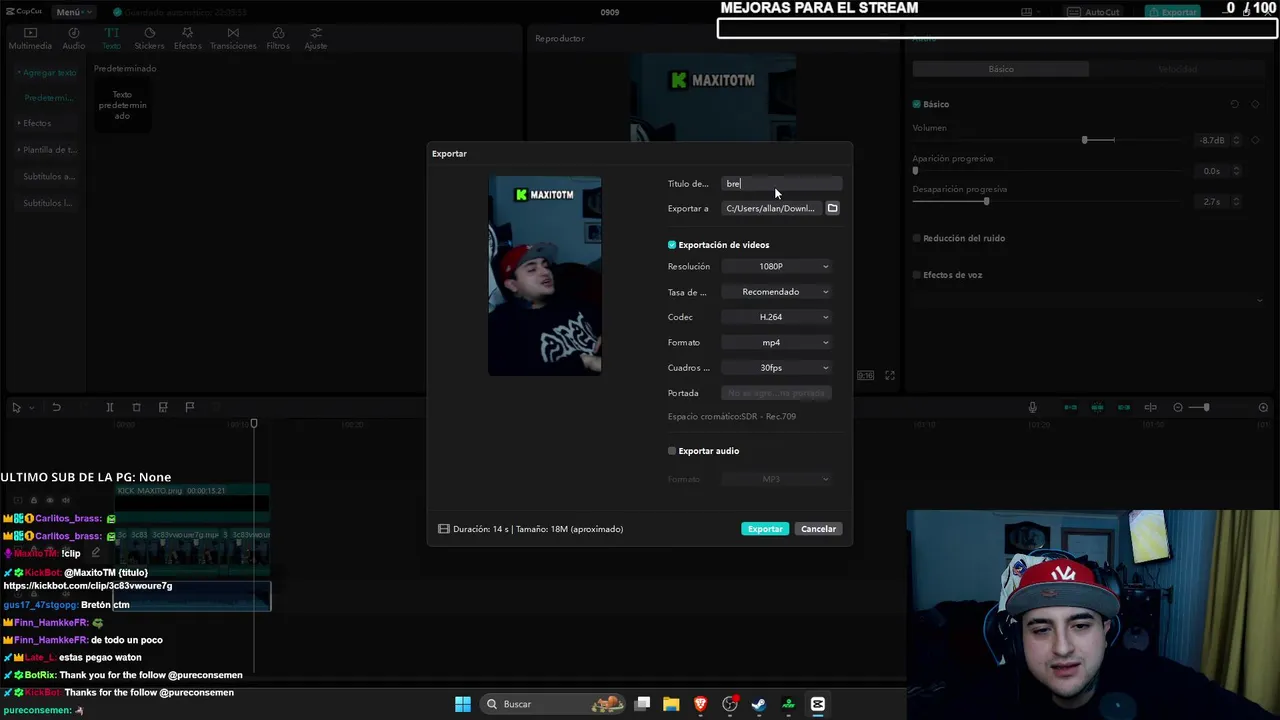
Task: Click the timeline zoom-out minus icon
Action: [x=1178, y=407]
